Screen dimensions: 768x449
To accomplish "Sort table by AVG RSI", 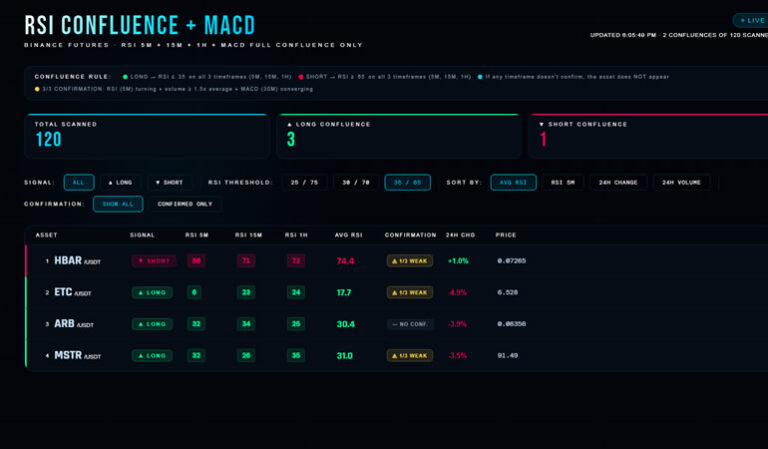I will coord(513,183).
